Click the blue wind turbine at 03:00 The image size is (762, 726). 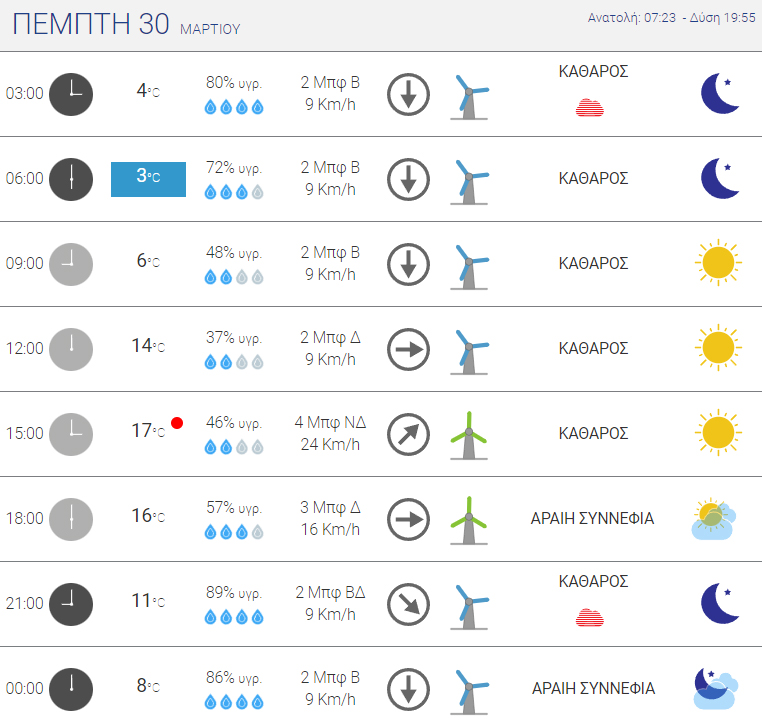(469, 97)
